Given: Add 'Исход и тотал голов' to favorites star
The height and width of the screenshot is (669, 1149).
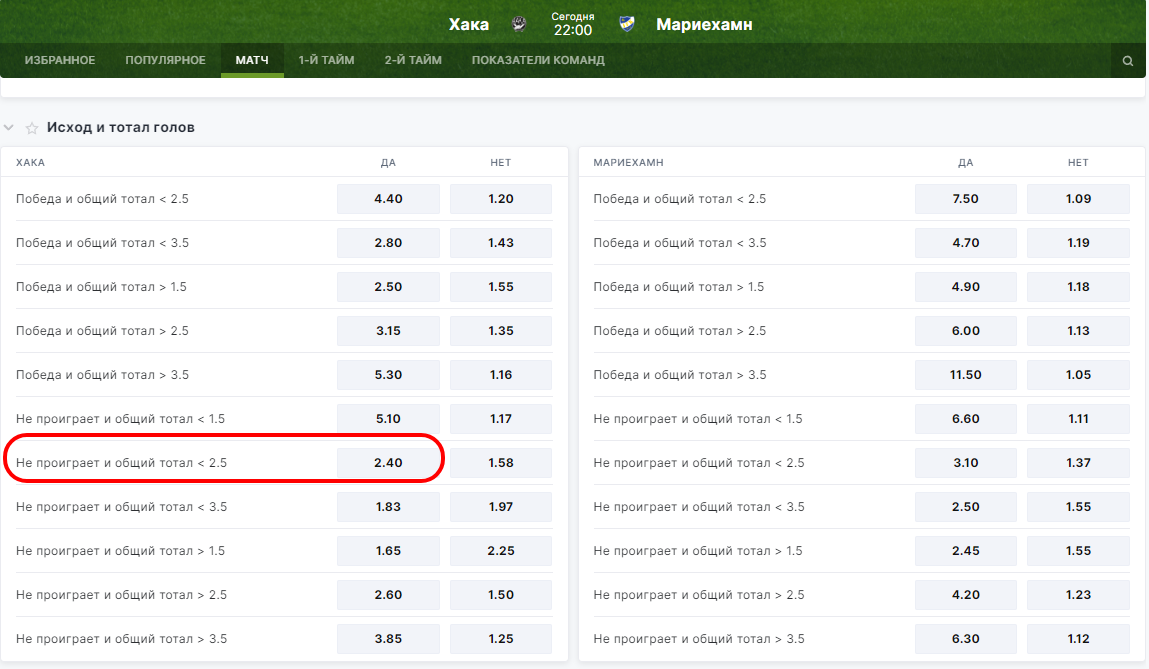Looking at the screenshot, I should pos(32,128).
